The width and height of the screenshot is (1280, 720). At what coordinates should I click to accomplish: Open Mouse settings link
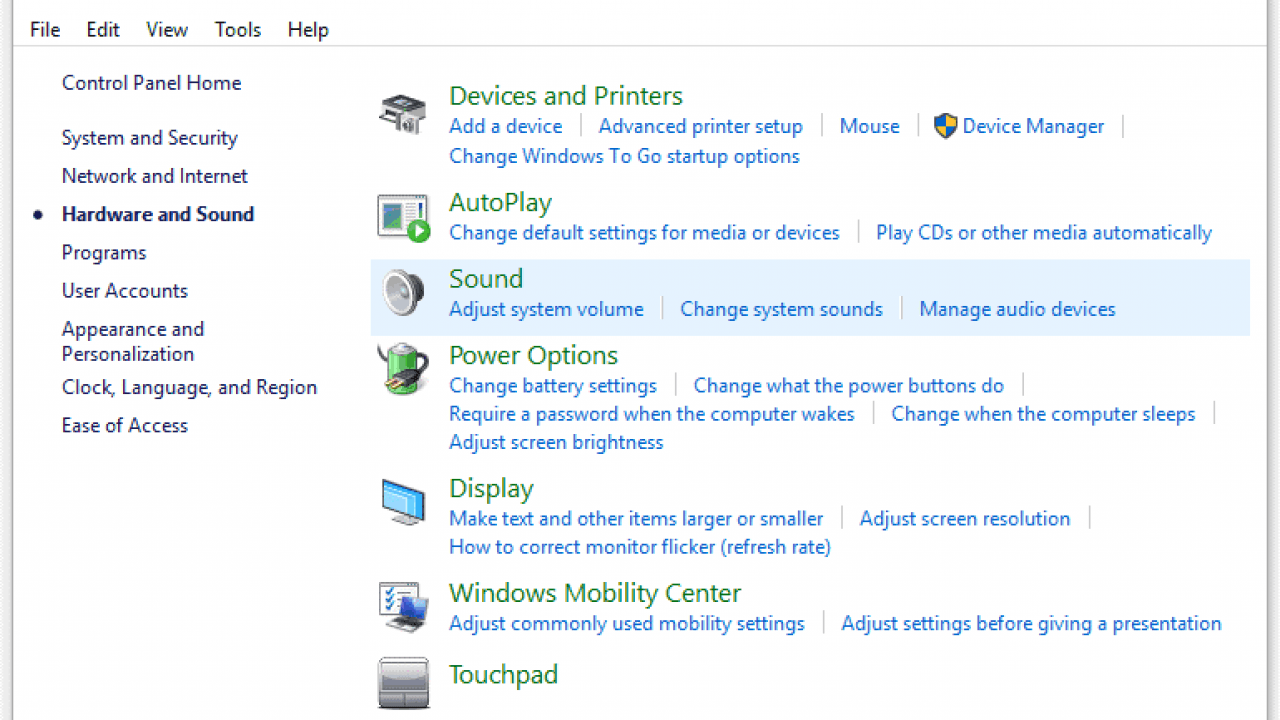click(870, 126)
